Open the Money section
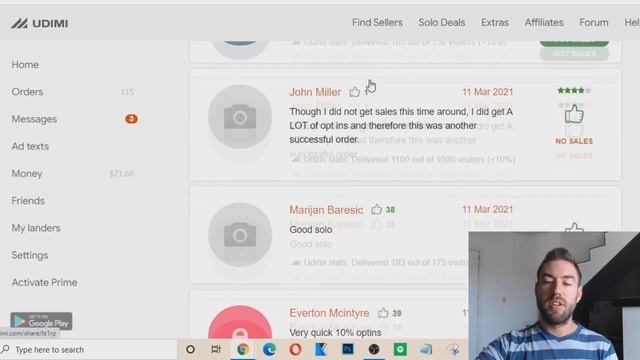Image resolution: width=640 pixels, height=360 pixels. (27, 173)
